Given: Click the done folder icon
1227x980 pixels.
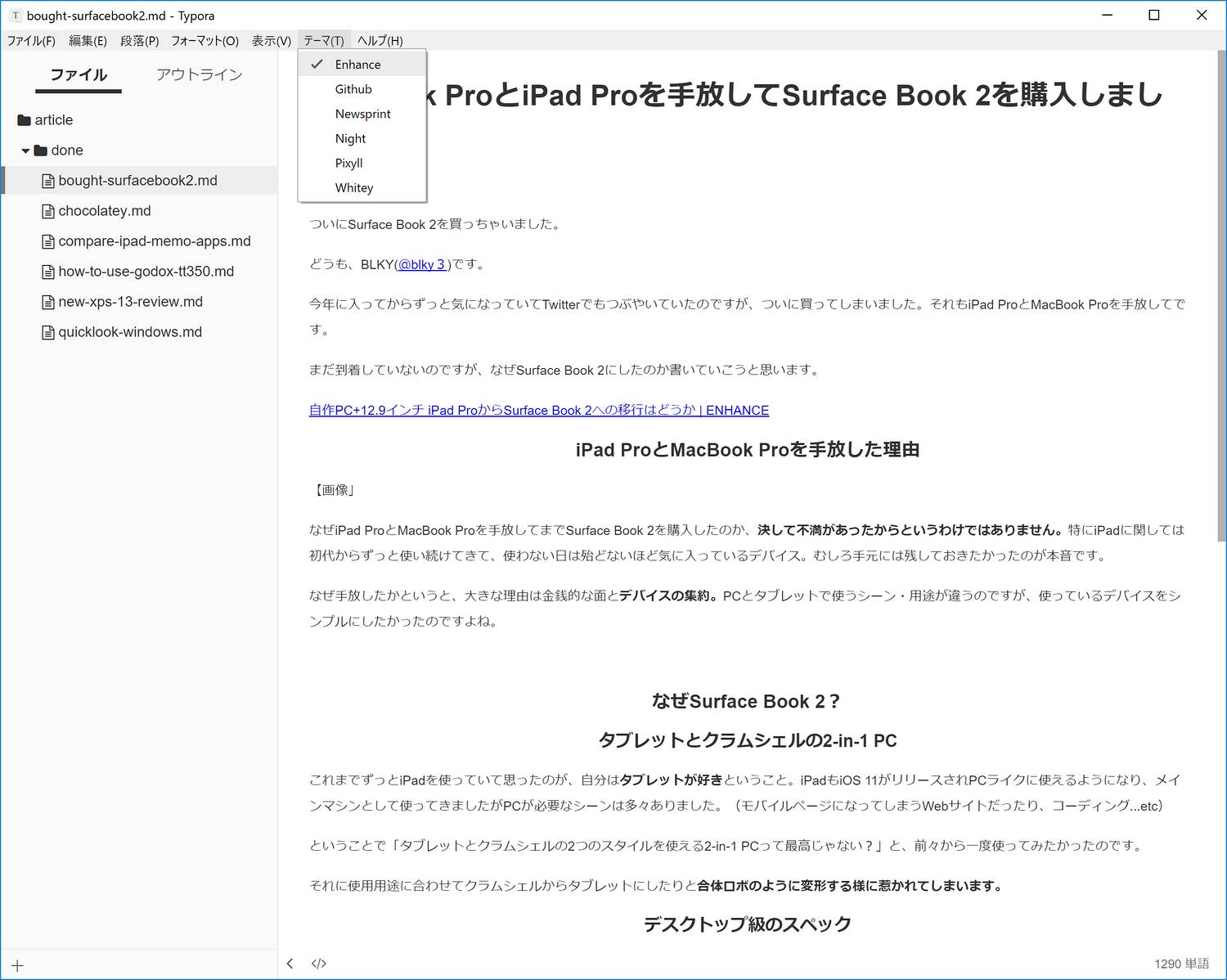Looking at the screenshot, I should pyautogui.click(x=40, y=151).
